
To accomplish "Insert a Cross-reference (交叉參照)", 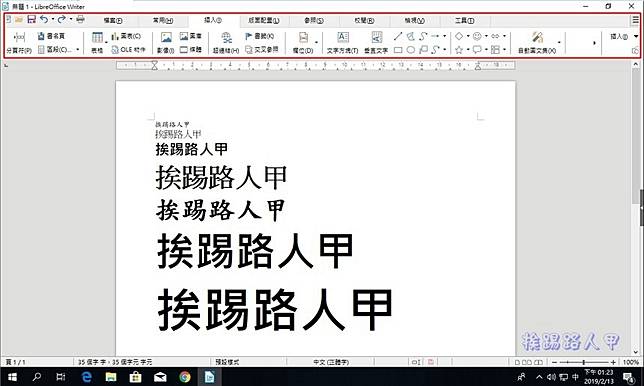I will coord(262,50).
